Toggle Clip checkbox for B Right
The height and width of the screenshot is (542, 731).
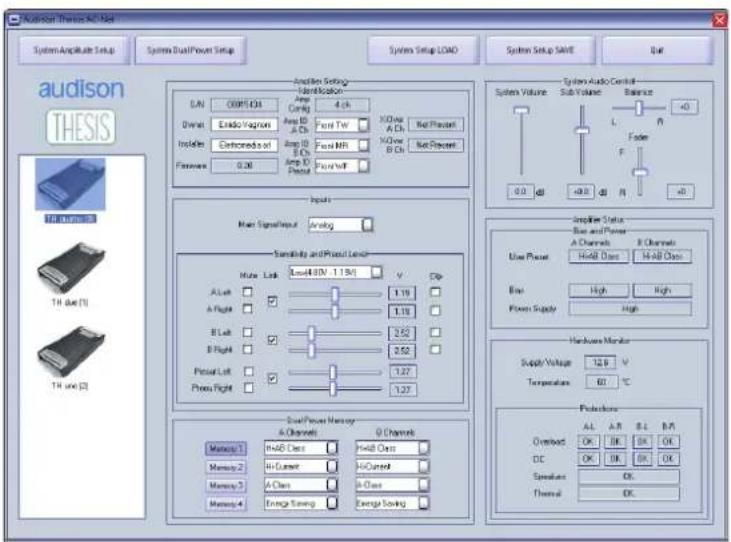[x=435, y=350]
